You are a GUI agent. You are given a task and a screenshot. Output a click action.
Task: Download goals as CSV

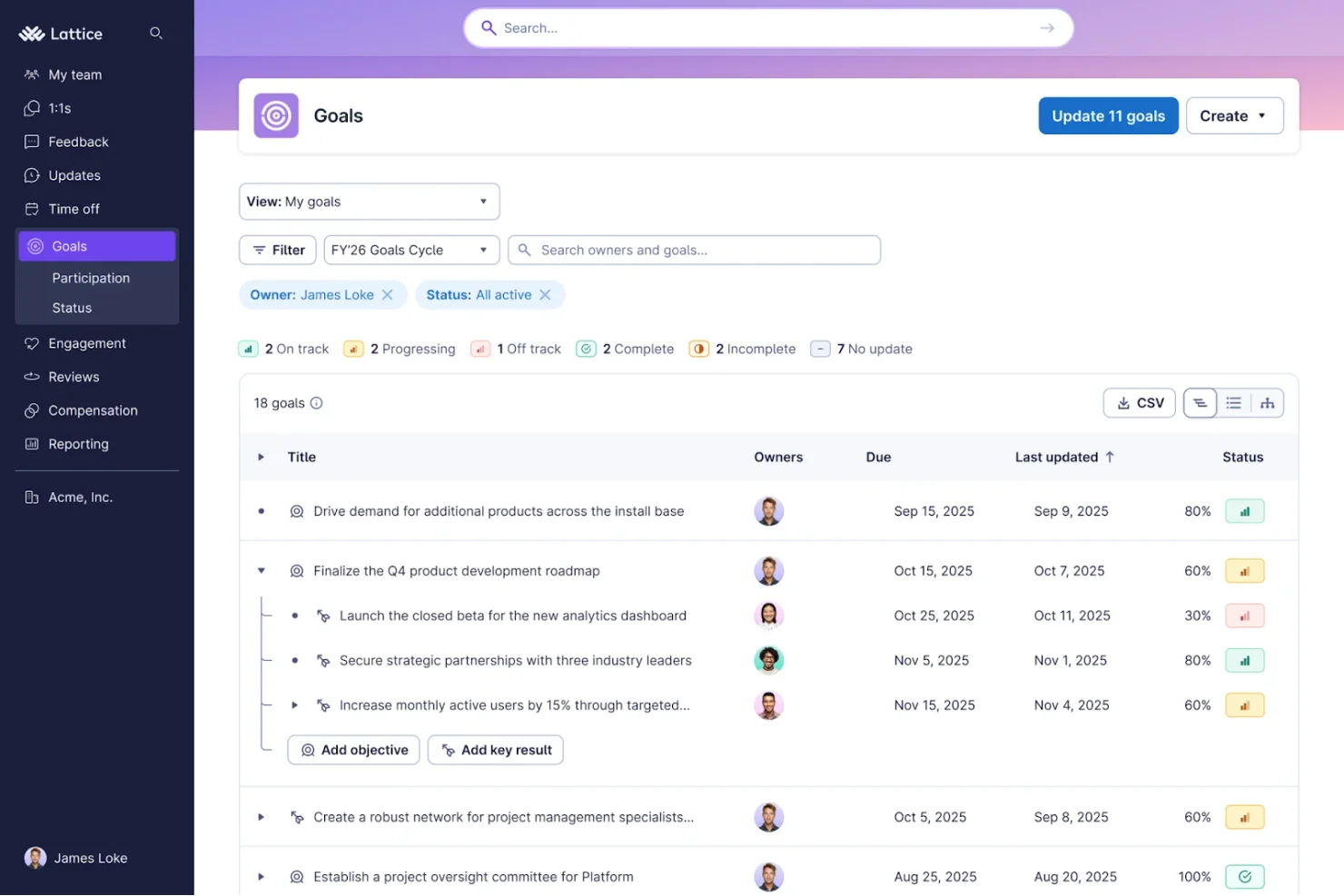click(1140, 403)
